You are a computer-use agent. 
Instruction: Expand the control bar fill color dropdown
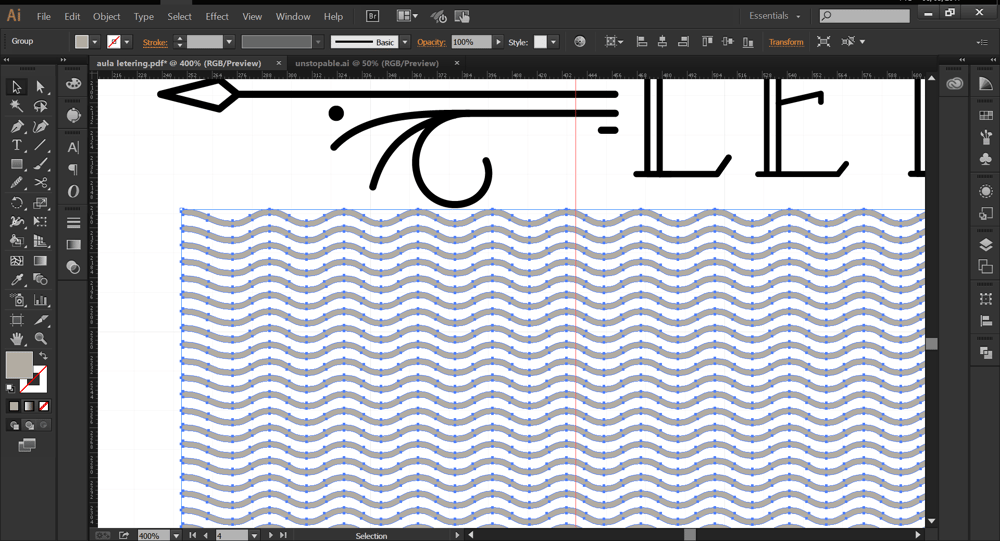94,42
